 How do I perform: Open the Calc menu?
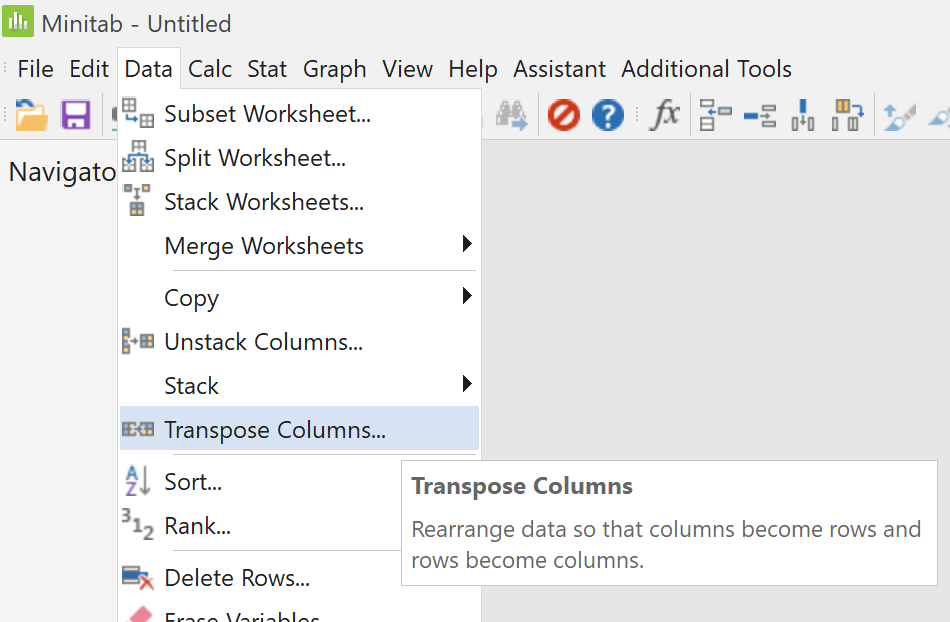210,69
